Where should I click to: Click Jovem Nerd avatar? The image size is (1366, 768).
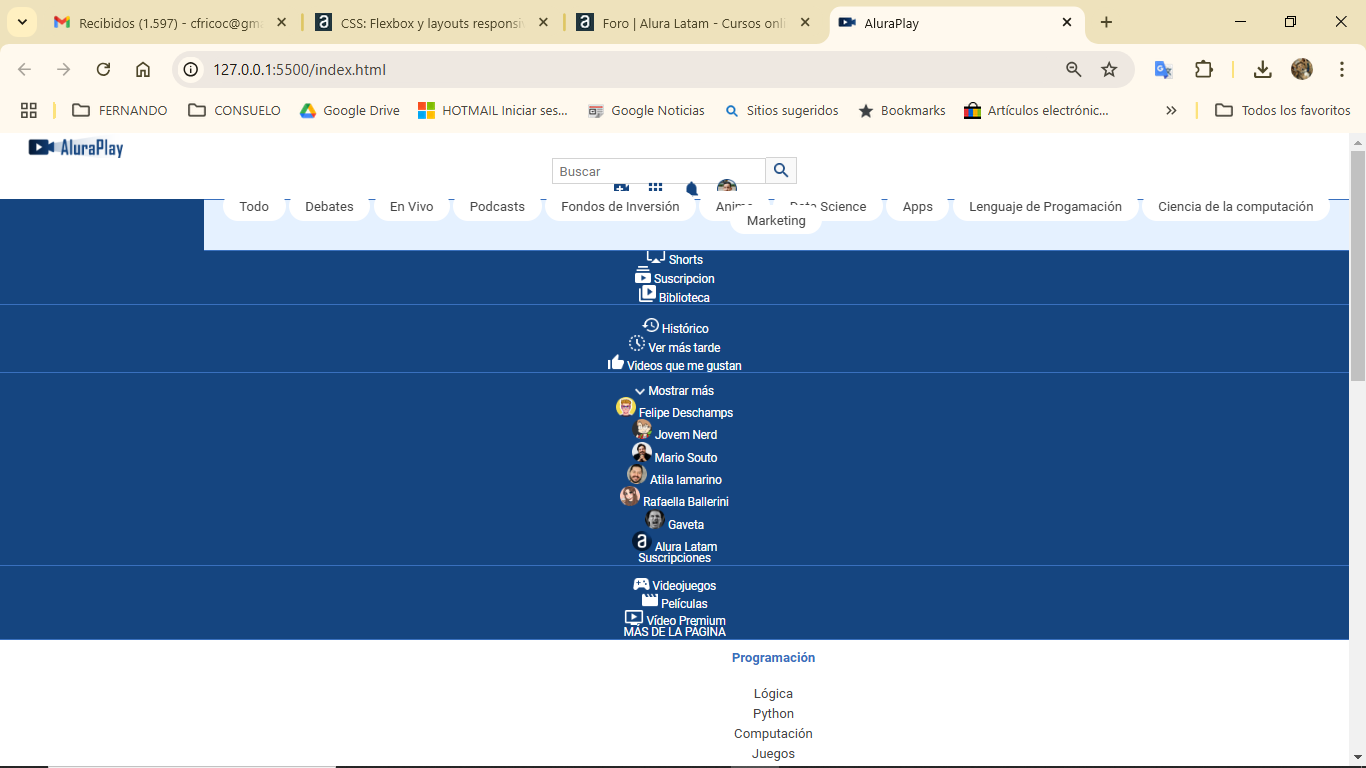[642, 430]
